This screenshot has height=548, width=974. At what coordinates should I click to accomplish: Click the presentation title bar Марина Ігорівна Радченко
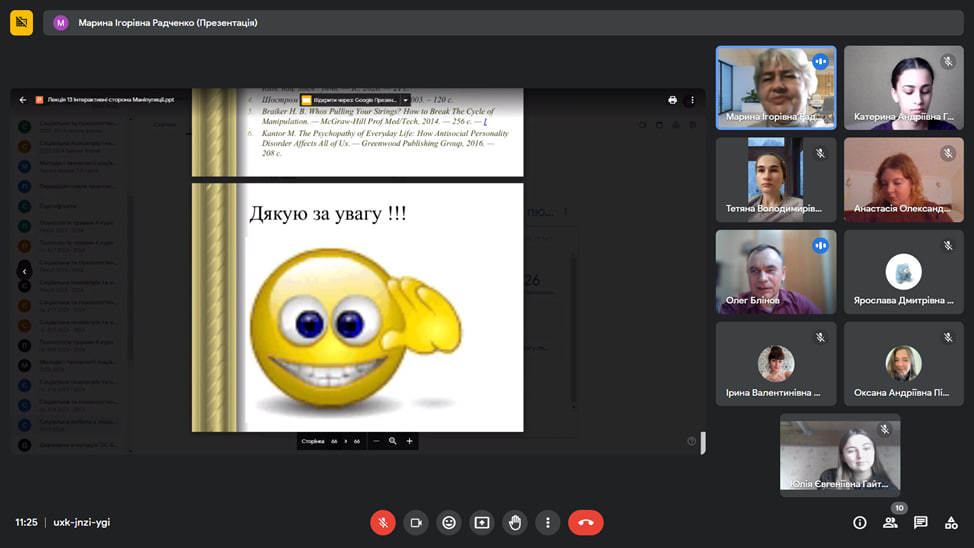tap(168, 23)
